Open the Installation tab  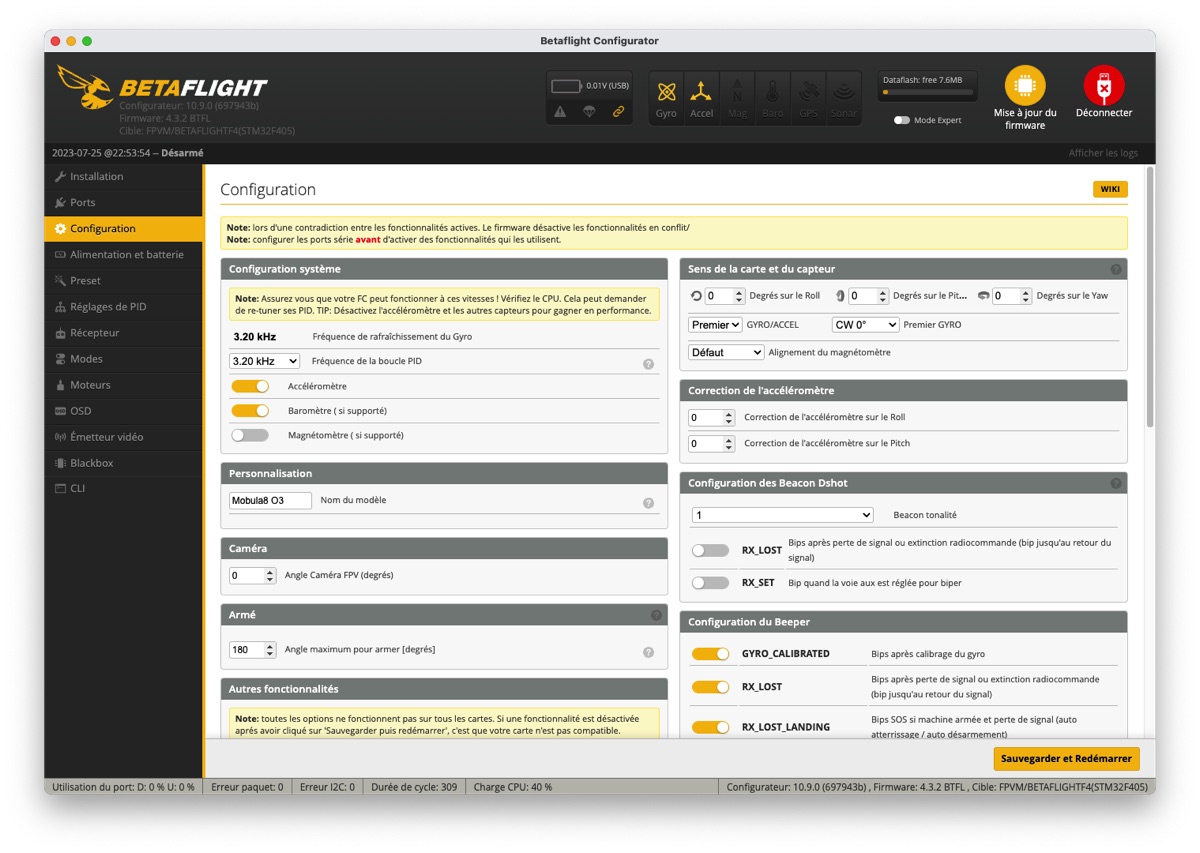pyautogui.click(x=123, y=176)
